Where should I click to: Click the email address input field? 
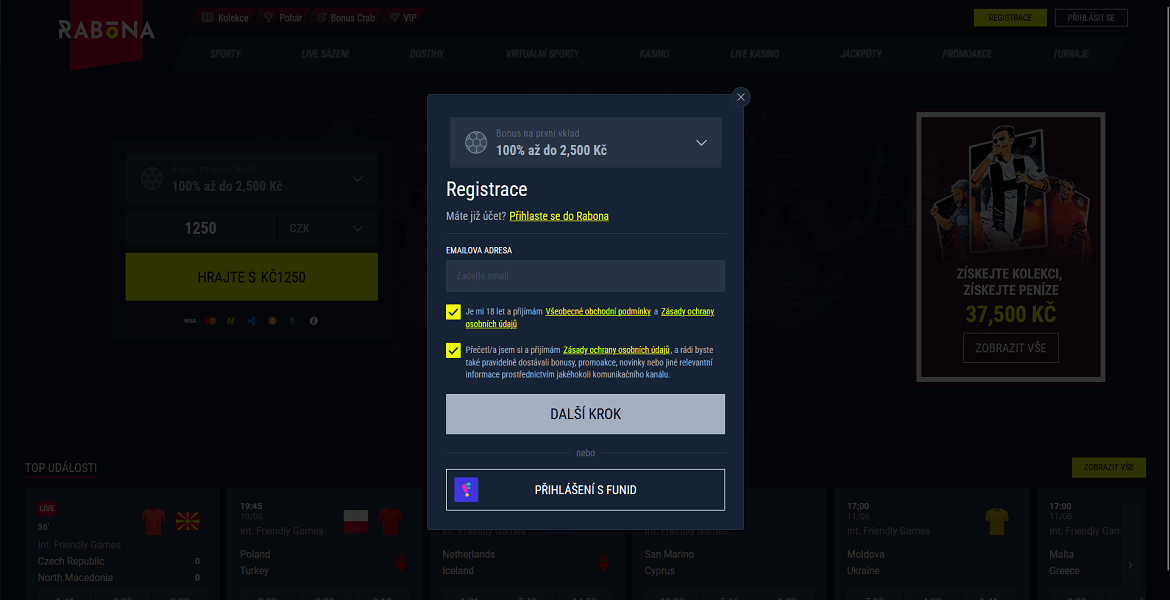click(x=585, y=276)
